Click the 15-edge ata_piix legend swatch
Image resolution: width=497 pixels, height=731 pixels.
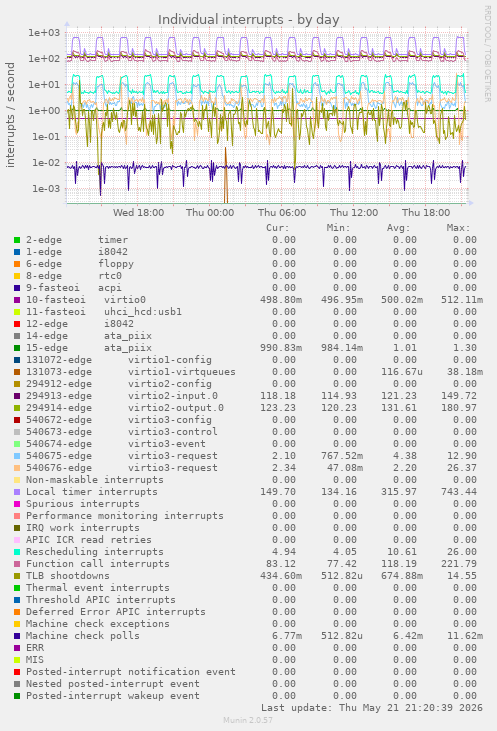point(17,348)
